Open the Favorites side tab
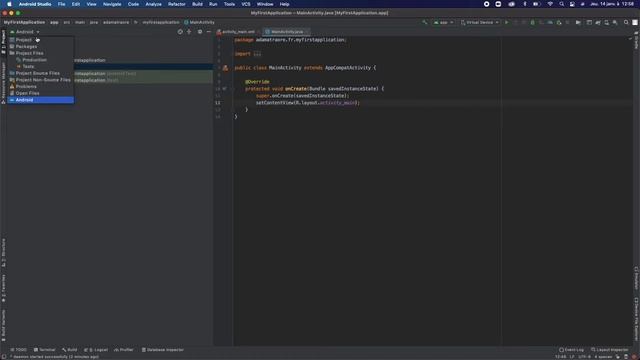 (x=3, y=288)
